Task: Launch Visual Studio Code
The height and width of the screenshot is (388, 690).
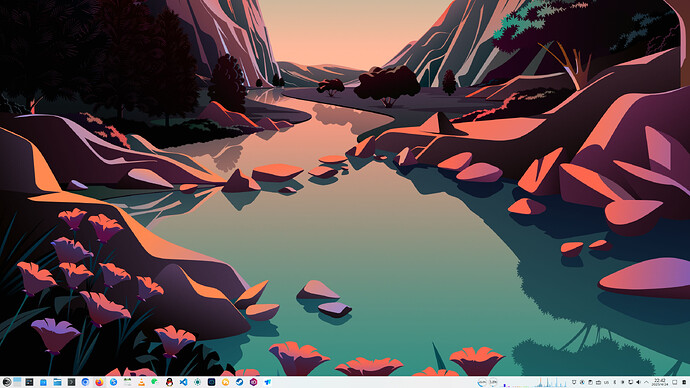Action: (x=184, y=382)
